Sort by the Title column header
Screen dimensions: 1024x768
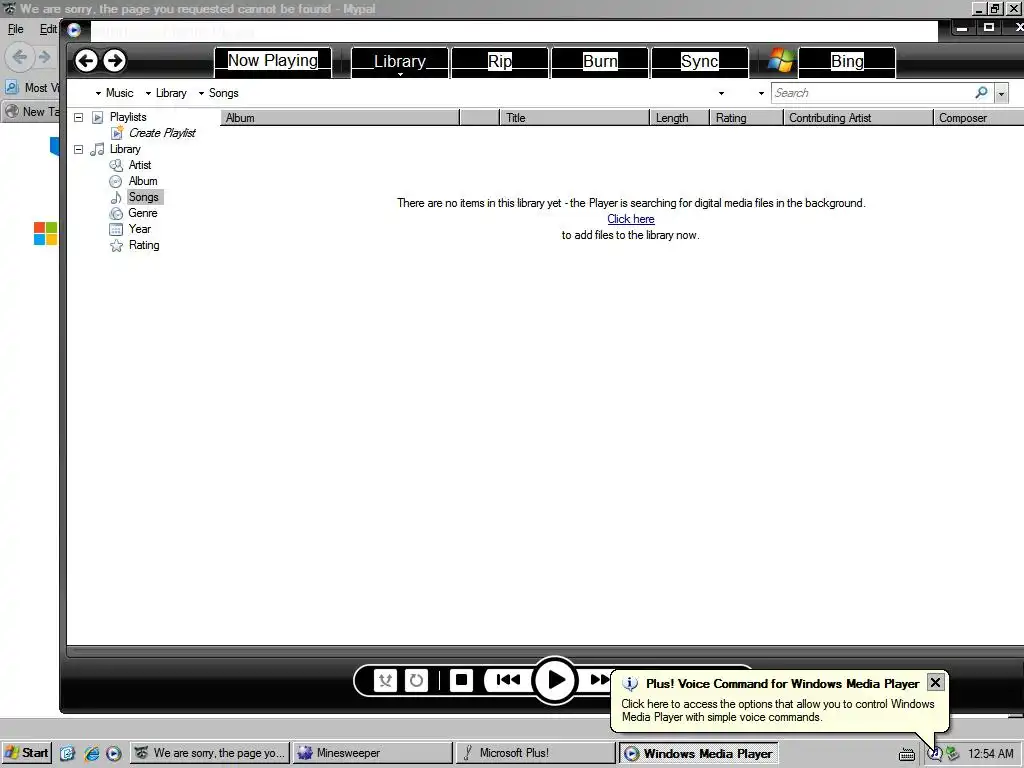575,118
